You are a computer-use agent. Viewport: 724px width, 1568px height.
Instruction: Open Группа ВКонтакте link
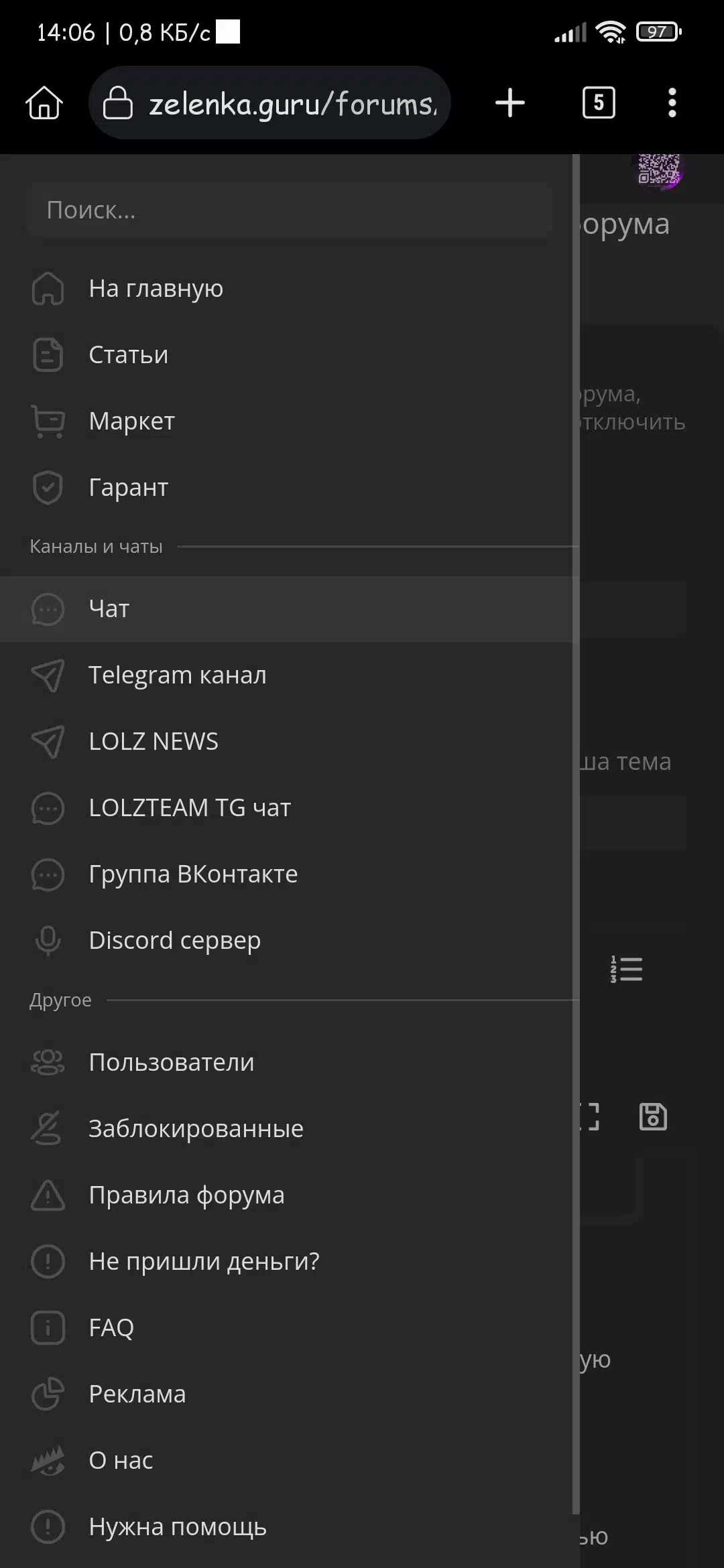click(x=193, y=874)
